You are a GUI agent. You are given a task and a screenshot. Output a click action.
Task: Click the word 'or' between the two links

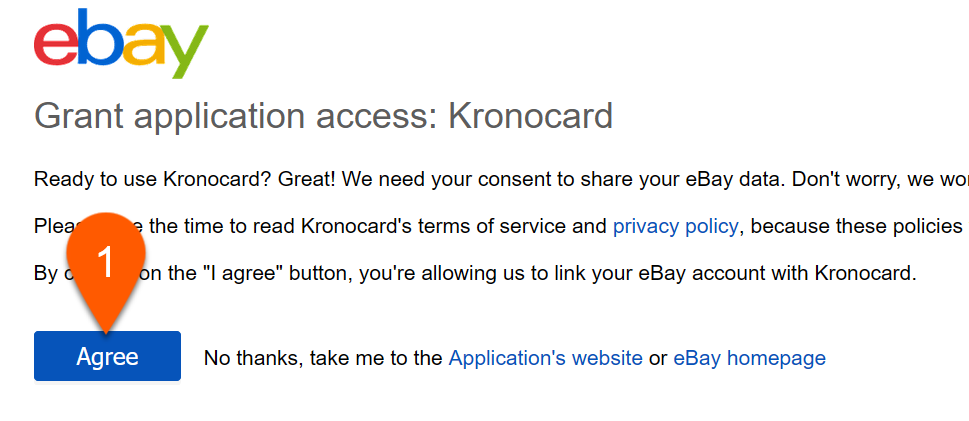click(658, 359)
